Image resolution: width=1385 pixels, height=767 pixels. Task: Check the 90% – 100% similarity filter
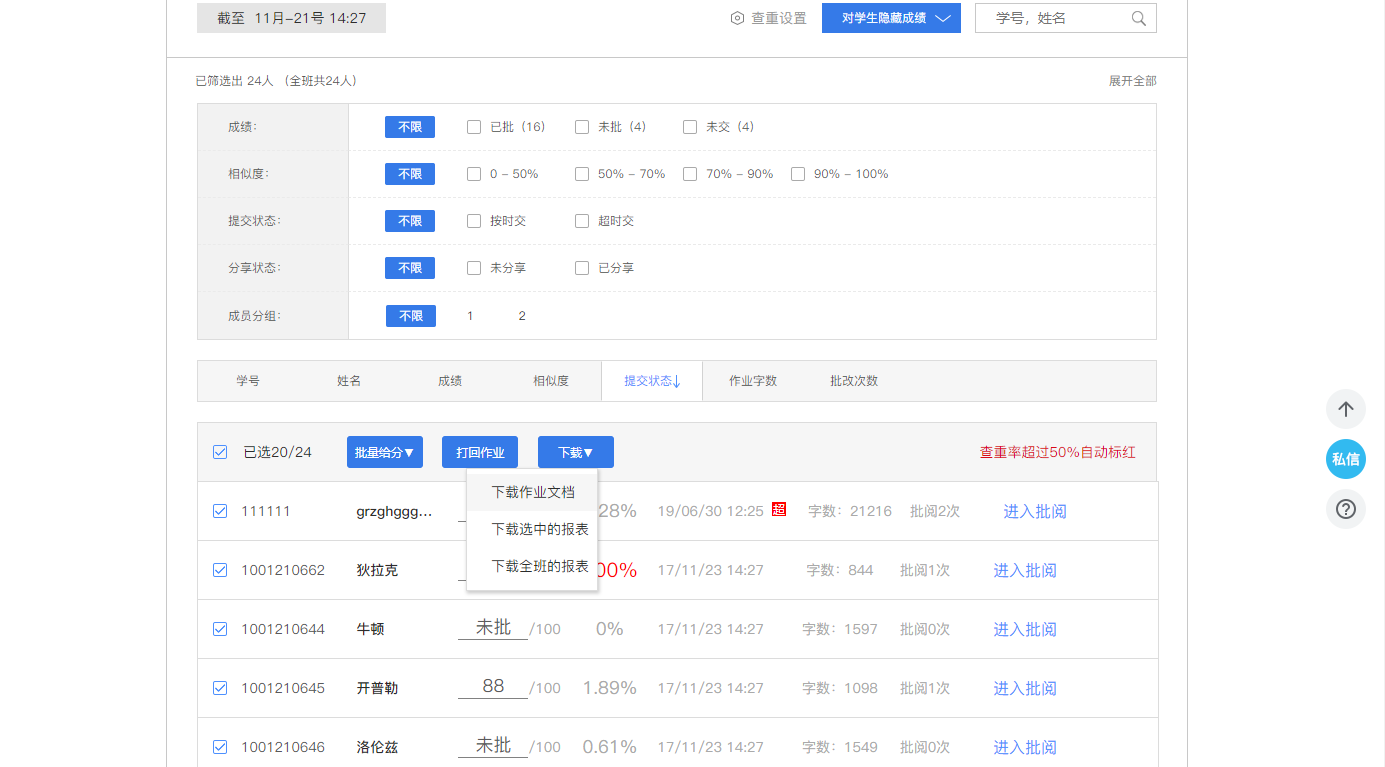tap(798, 174)
